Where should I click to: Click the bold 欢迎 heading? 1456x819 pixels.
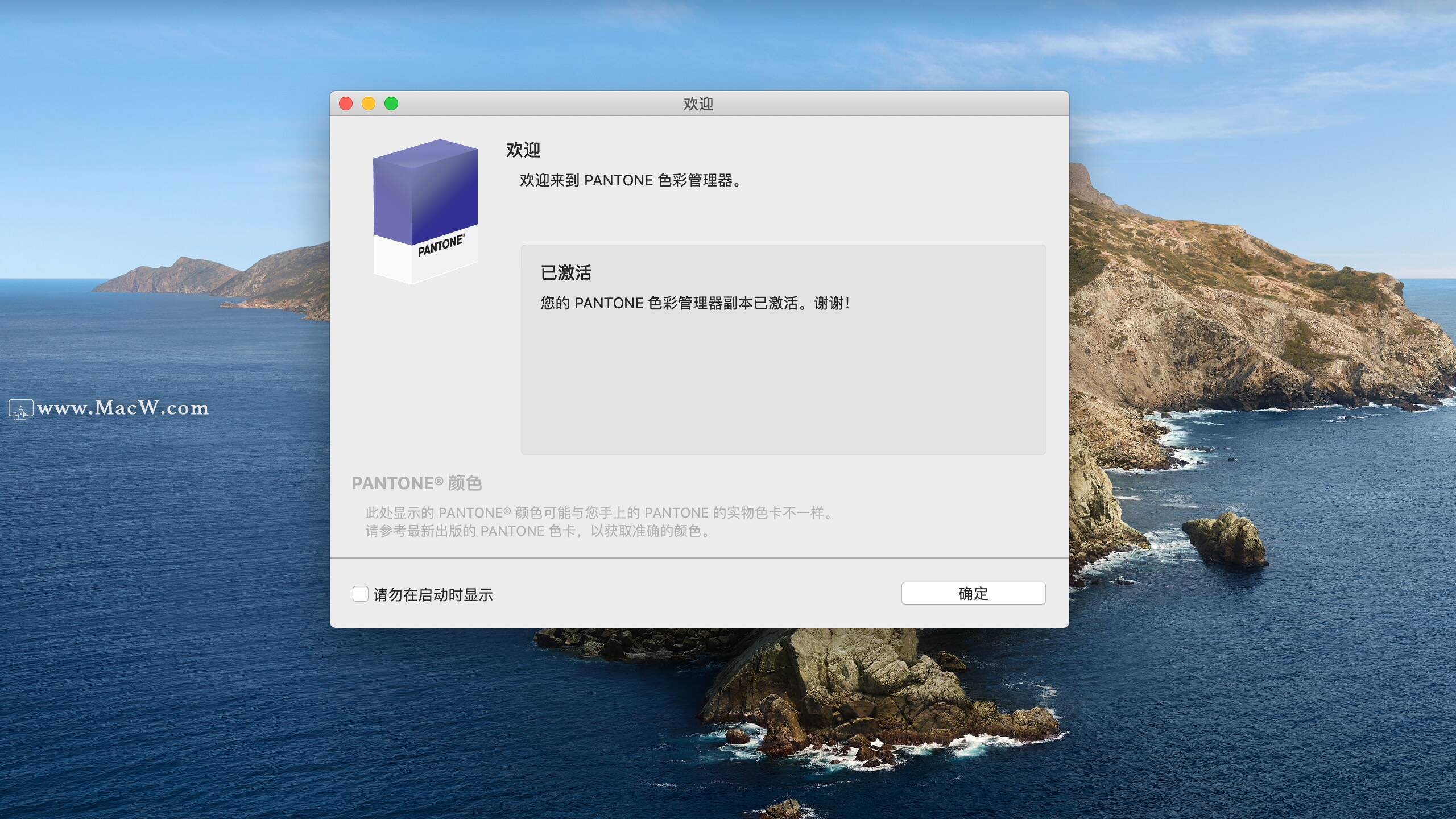pos(523,150)
